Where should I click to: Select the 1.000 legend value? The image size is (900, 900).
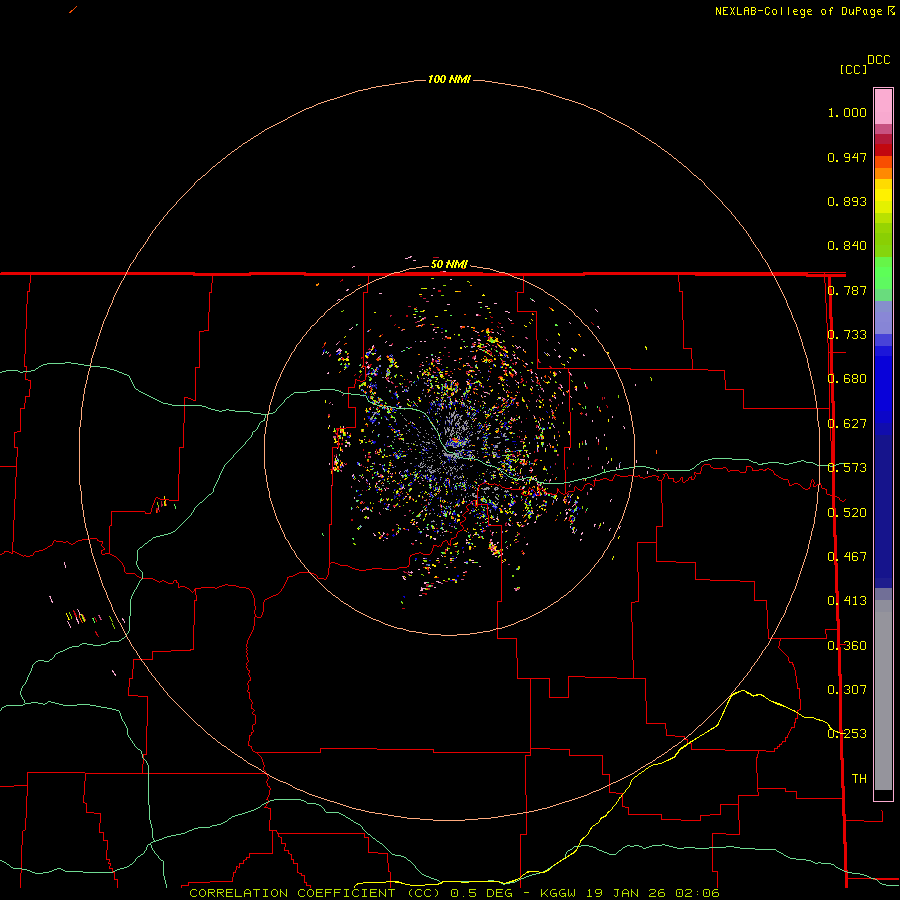[847, 112]
